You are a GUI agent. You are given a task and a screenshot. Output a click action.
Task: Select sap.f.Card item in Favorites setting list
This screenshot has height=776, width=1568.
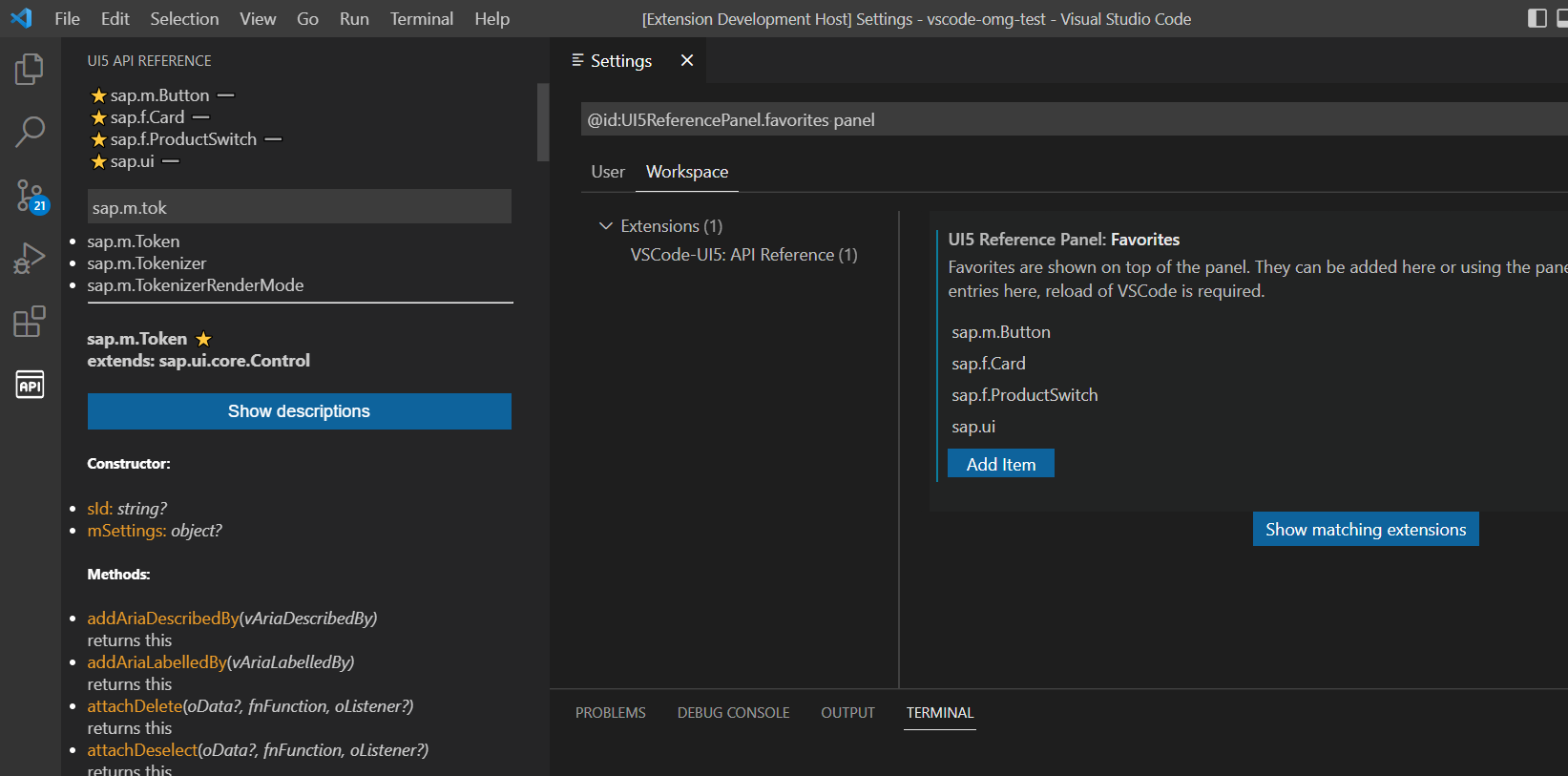(x=989, y=364)
